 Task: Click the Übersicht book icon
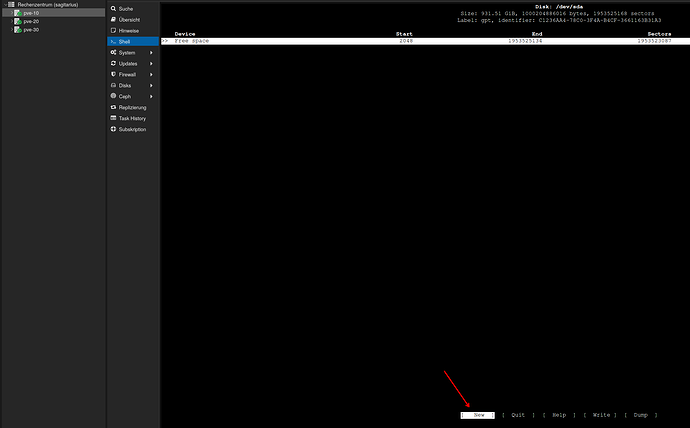pyautogui.click(x=113, y=19)
